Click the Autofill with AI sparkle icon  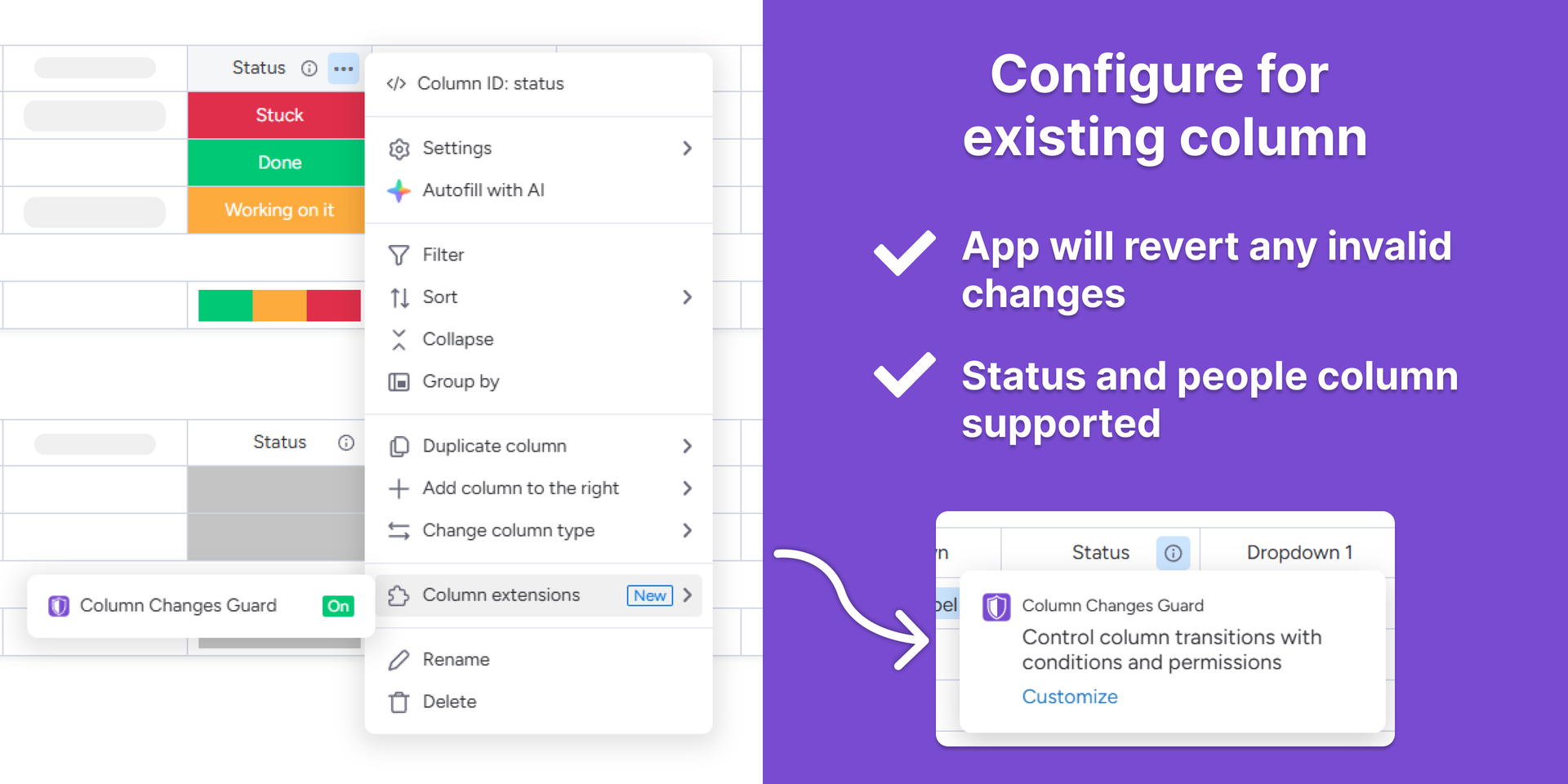[x=399, y=190]
